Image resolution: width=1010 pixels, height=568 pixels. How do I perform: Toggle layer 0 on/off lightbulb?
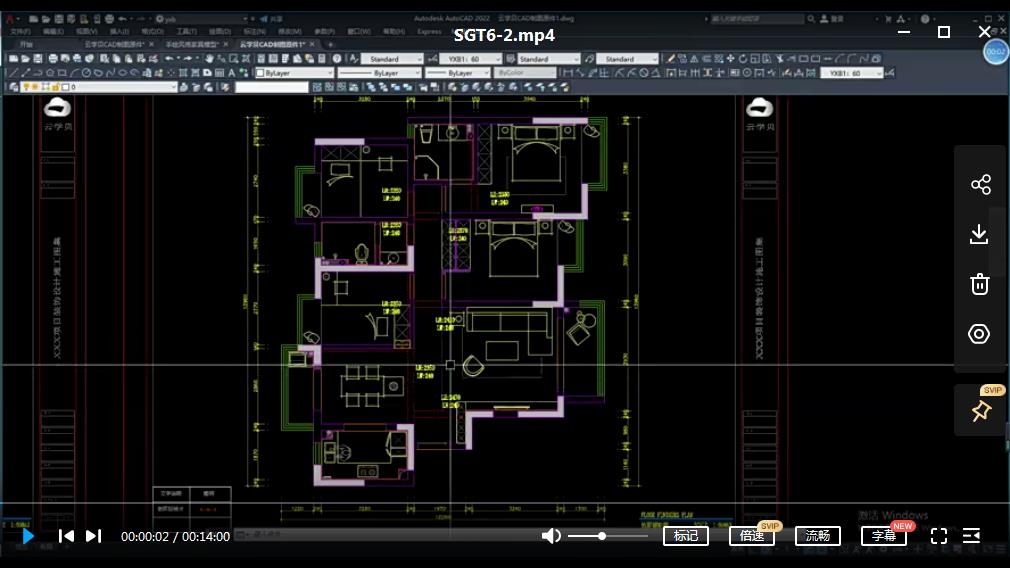tap(26, 87)
